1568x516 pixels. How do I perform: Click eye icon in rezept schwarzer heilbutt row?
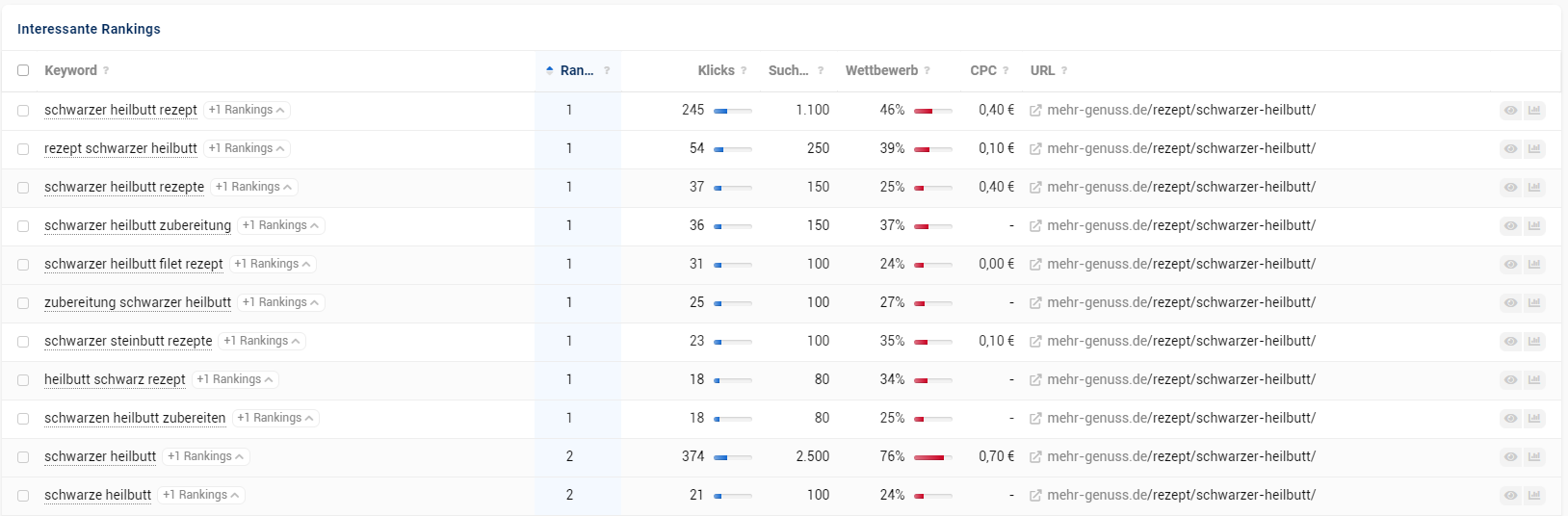(x=1510, y=149)
